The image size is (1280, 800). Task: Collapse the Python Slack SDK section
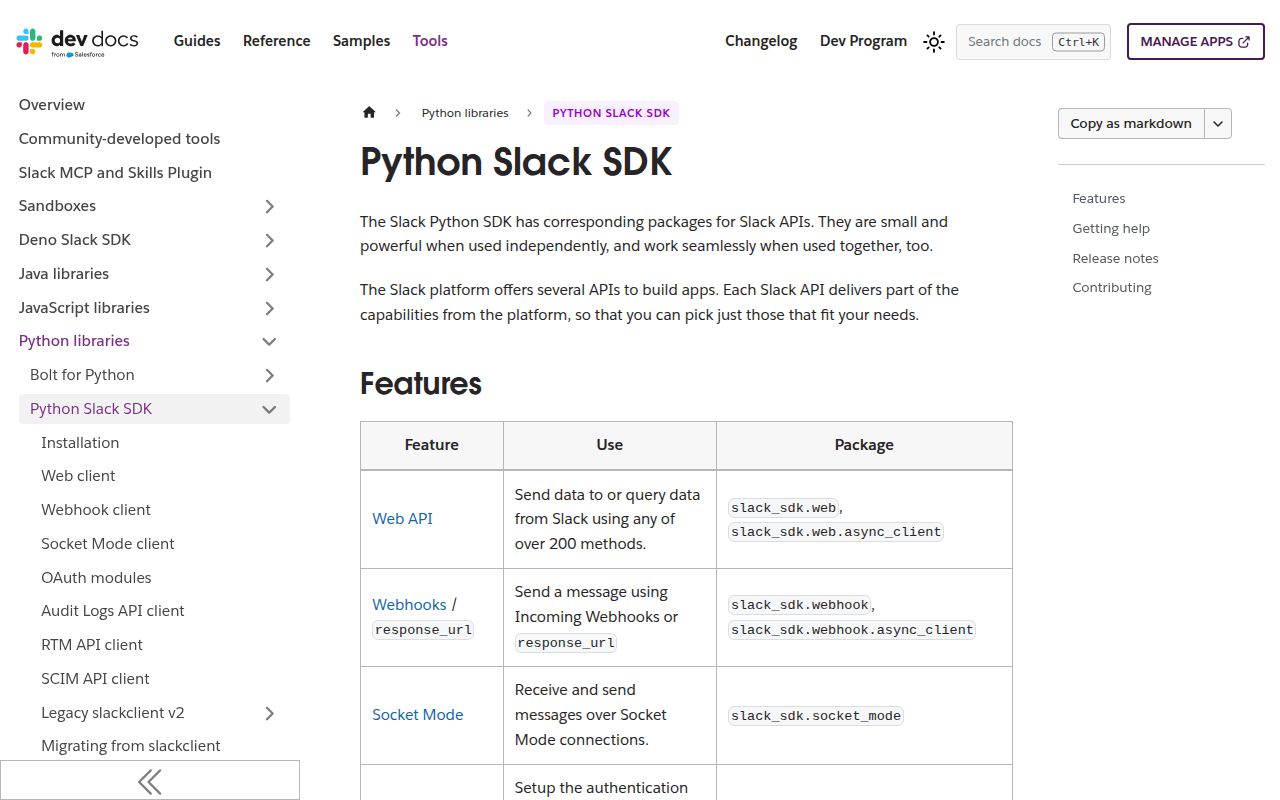[269, 409]
